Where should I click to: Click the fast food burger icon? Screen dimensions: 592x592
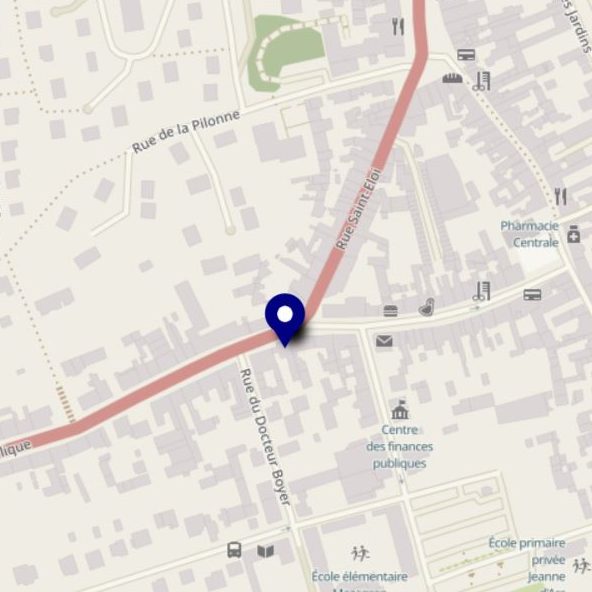click(390, 311)
